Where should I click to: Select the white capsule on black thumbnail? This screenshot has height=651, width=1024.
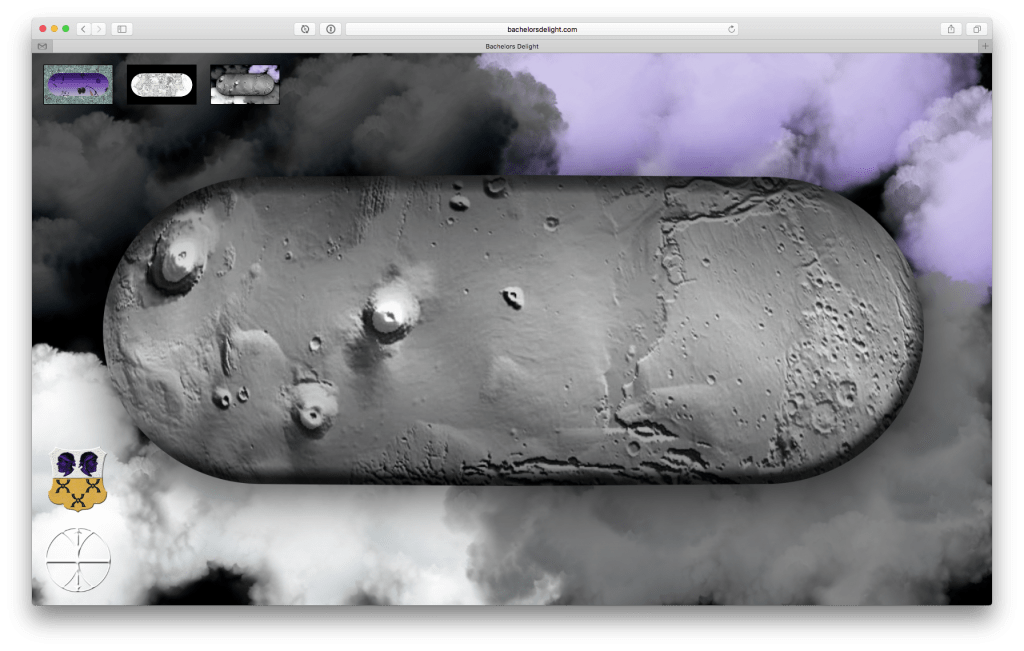pos(161,85)
